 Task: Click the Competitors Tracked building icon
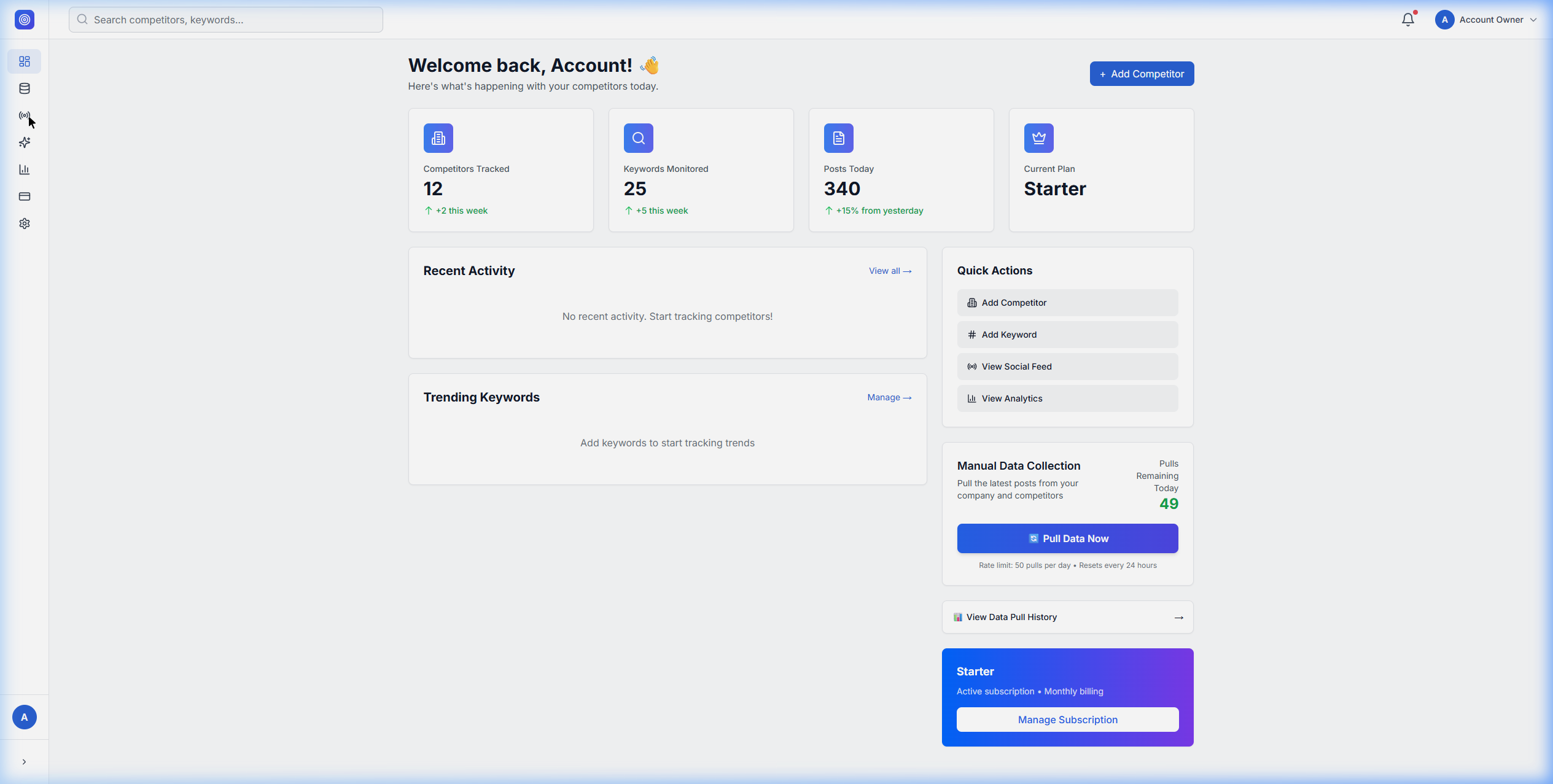[438, 138]
